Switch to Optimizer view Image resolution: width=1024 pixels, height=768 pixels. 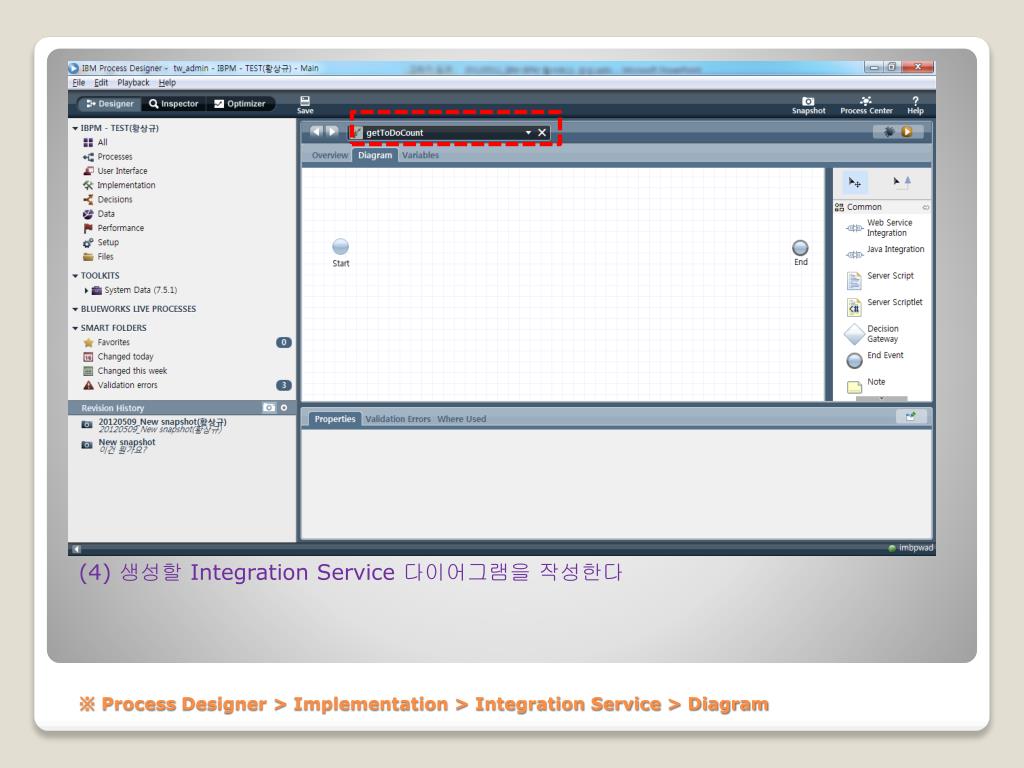[x=240, y=104]
